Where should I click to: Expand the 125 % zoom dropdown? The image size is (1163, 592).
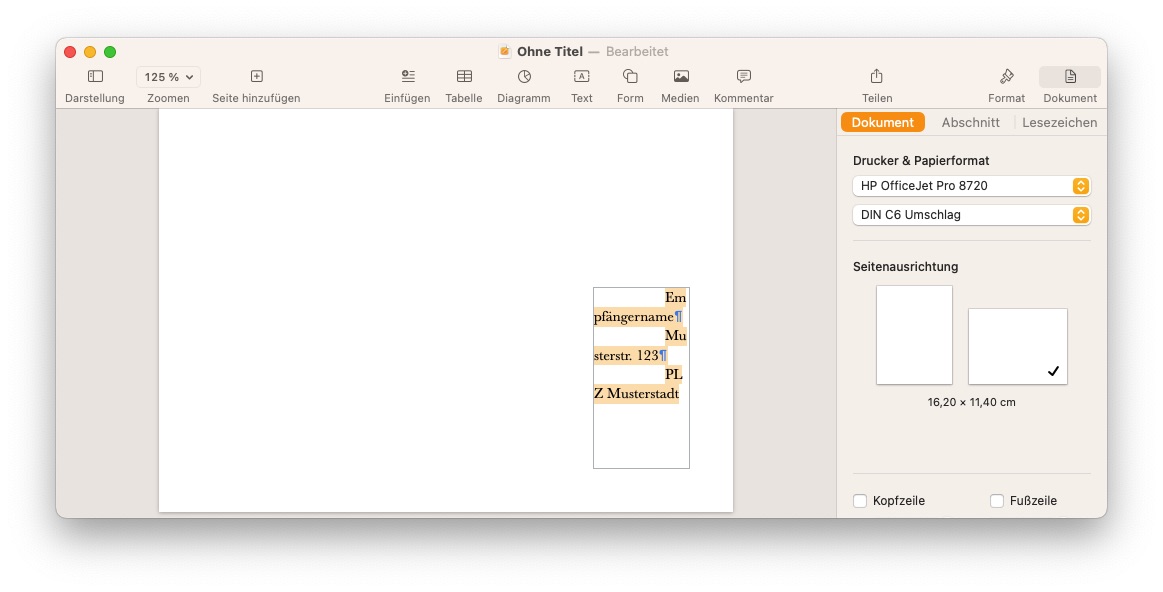[168, 77]
